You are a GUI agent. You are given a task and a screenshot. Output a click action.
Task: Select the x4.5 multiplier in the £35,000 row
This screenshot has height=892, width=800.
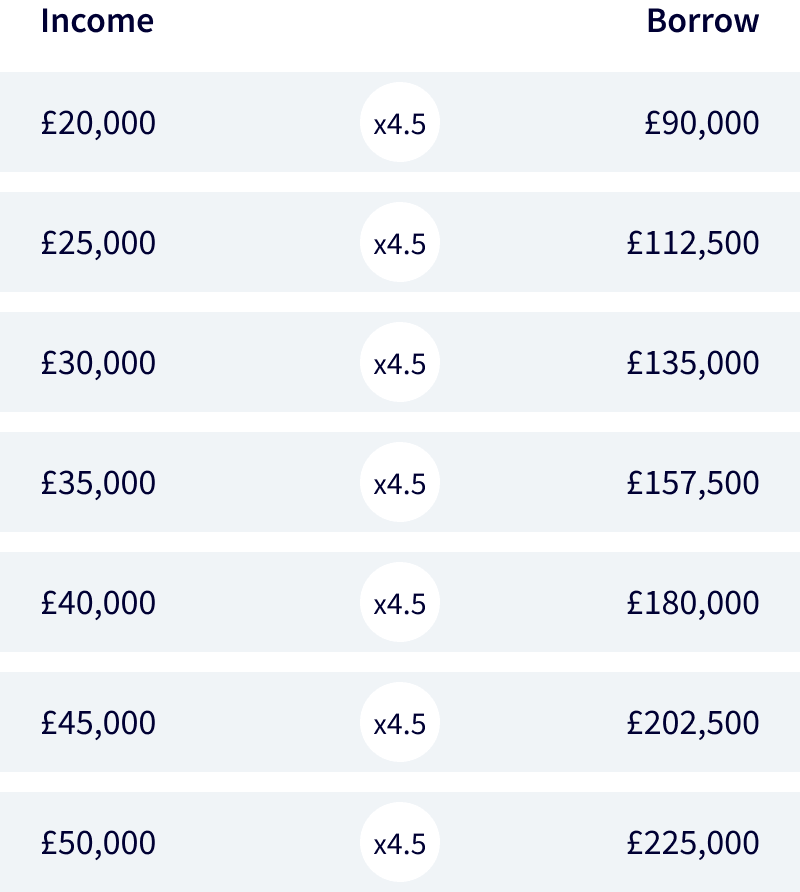(400, 483)
